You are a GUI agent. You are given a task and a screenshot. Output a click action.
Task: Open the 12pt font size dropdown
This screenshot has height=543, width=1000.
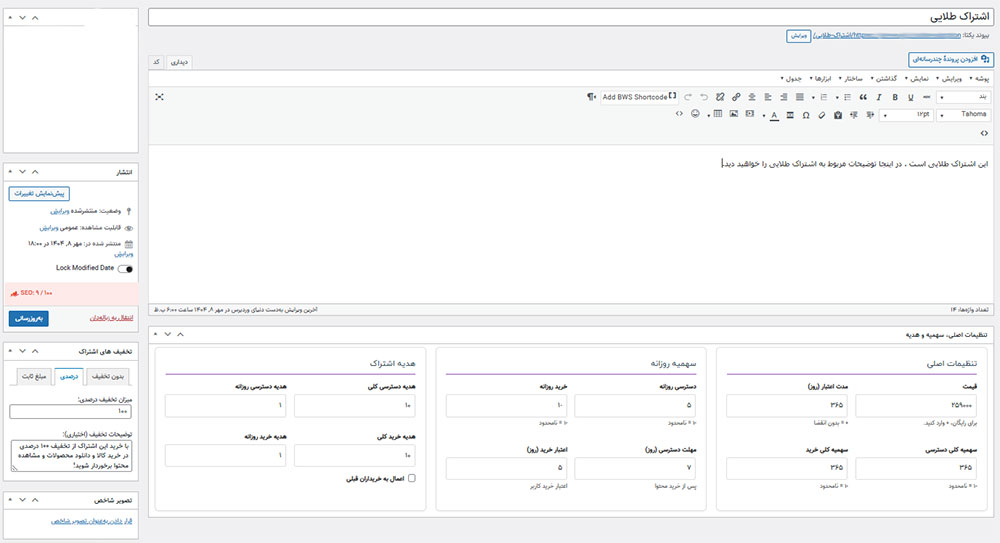(x=908, y=115)
